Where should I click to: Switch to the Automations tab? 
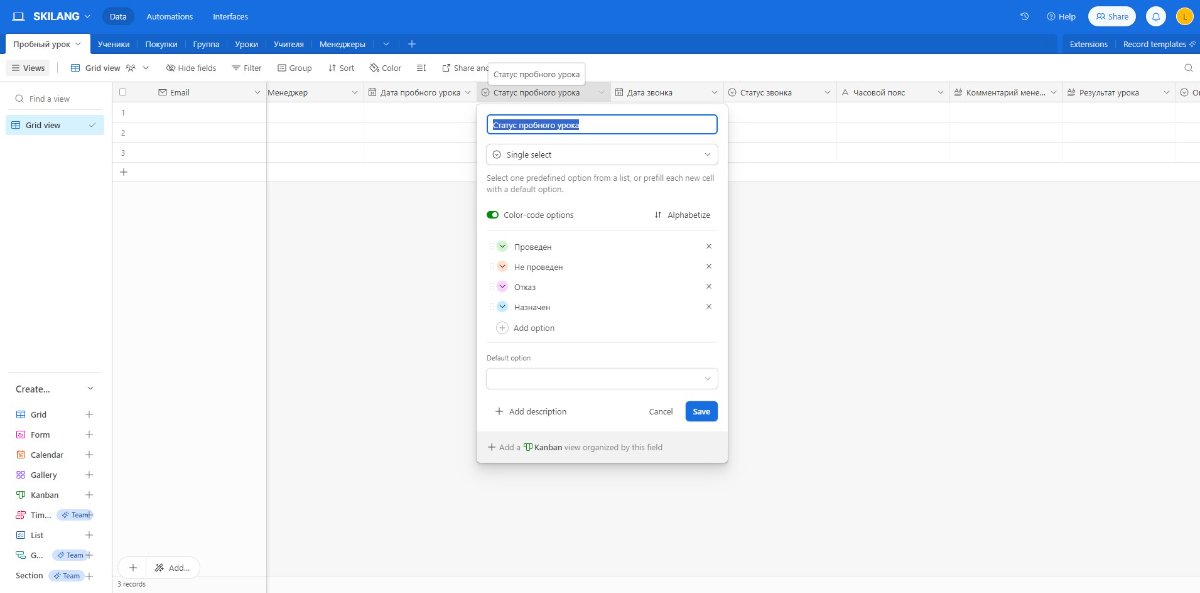tap(169, 16)
